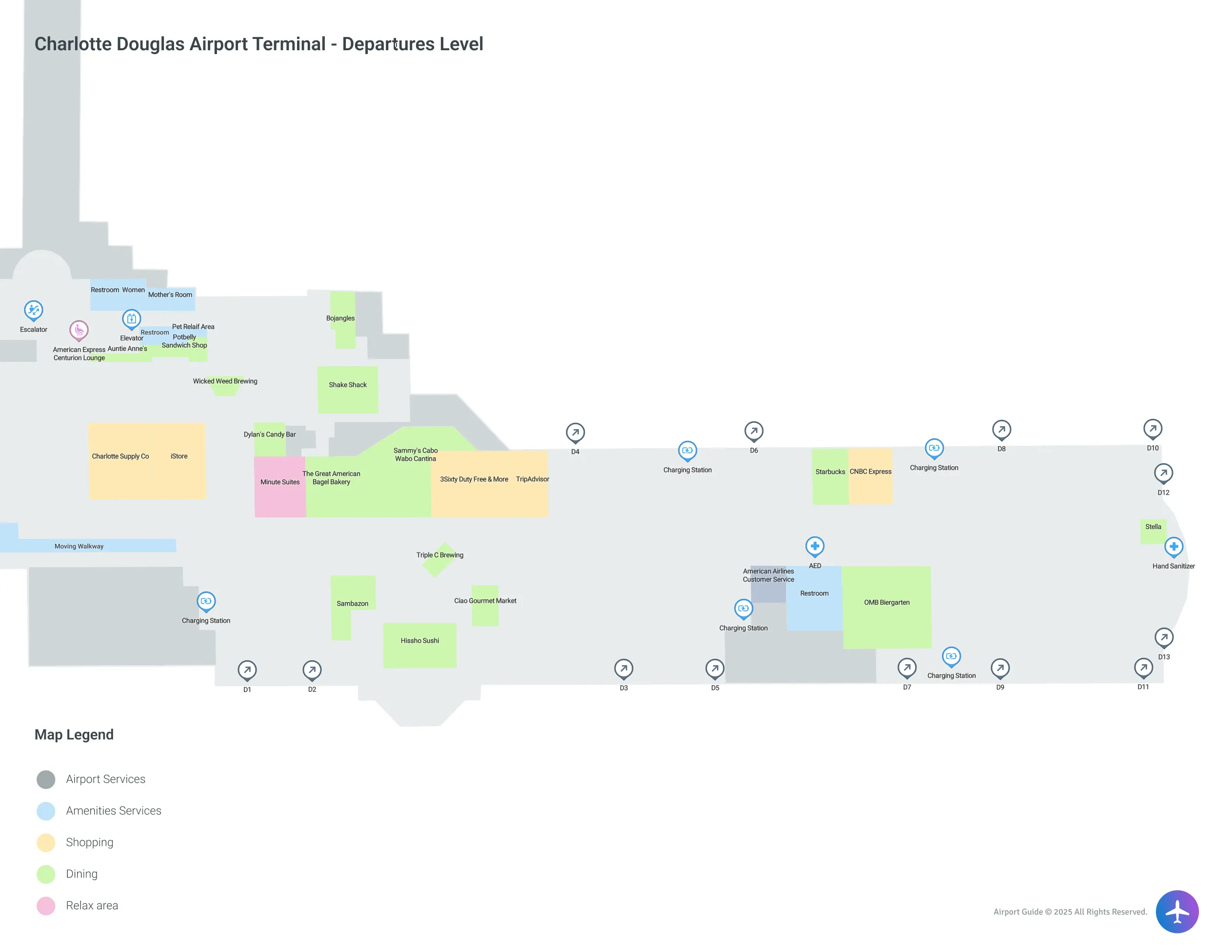The image size is (1232, 952).
Task: Click the Airport Guide airplane logo
Action: [1177, 912]
